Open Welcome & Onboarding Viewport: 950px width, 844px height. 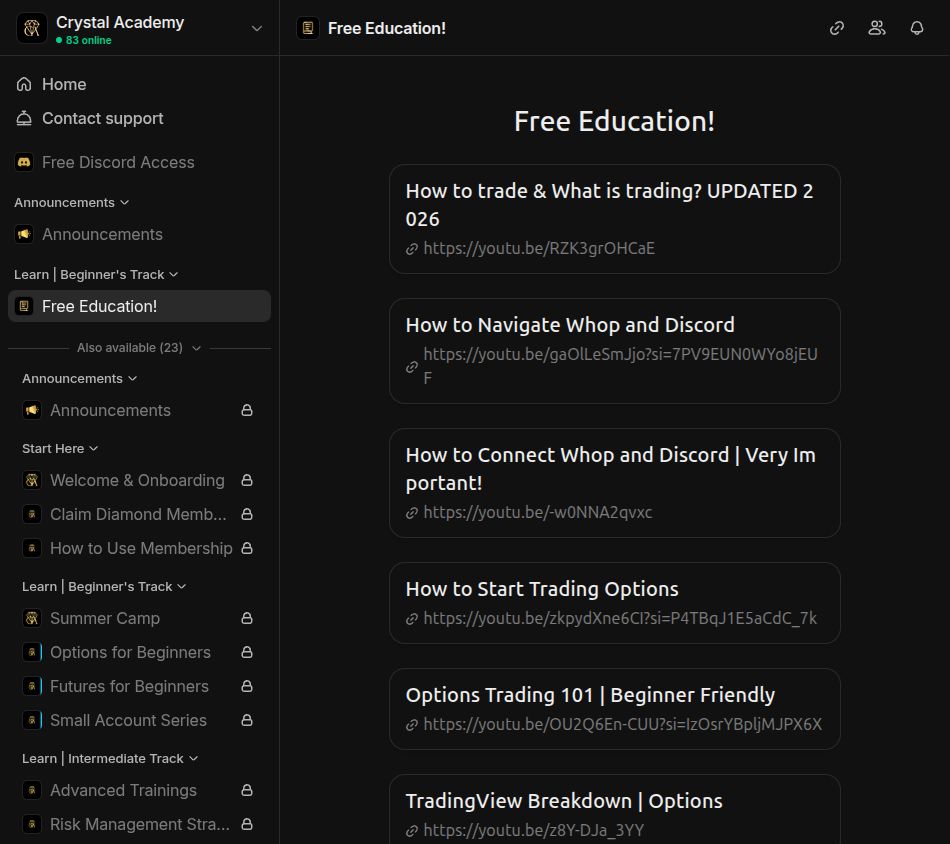coord(139,480)
